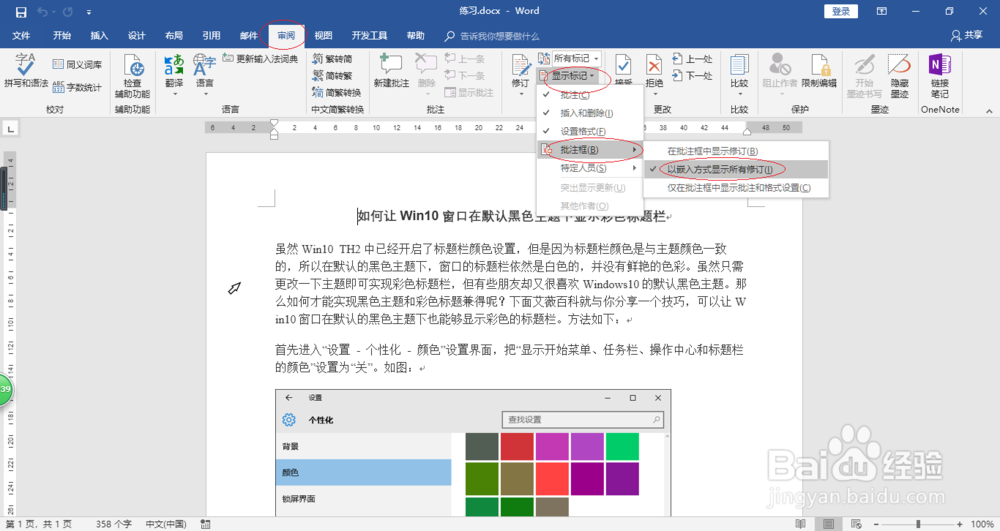Expand the 批注框(B) submenu
Image resolution: width=1000 pixels, height=531 pixels.
(x=590, y=150)
